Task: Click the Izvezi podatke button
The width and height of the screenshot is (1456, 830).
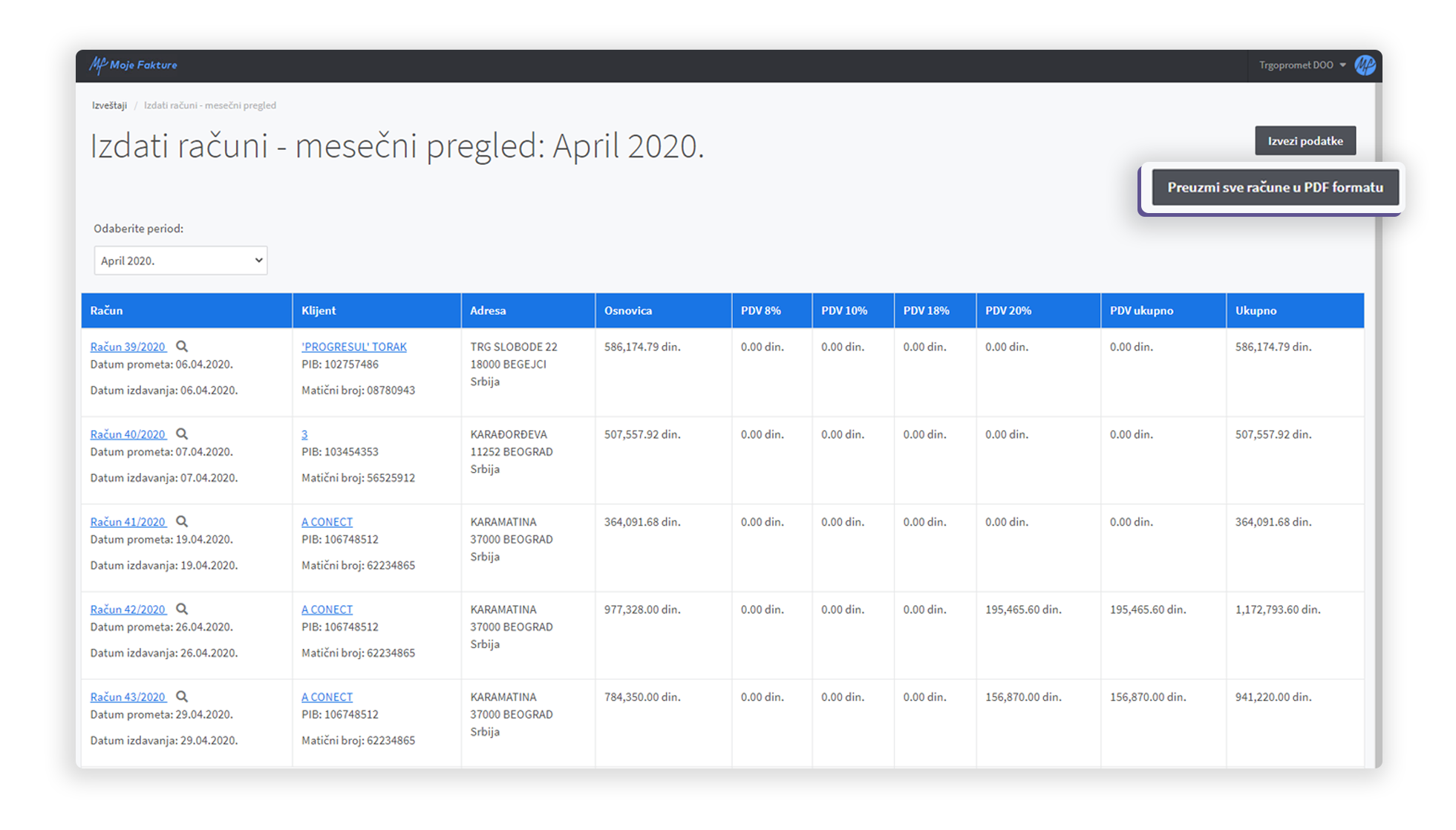Action: [1305, 141]
